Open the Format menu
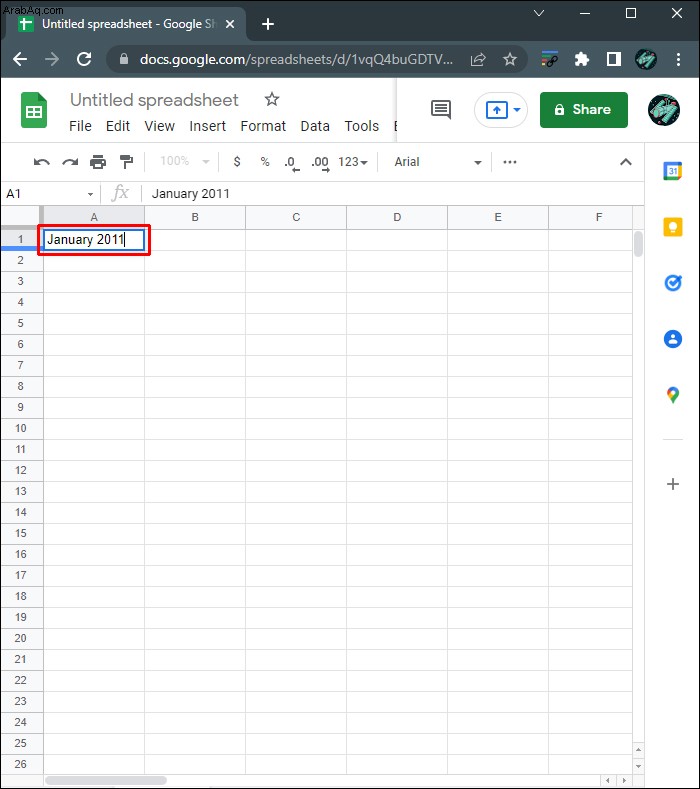Image resolution: width=700 pixels, height=789 pixels. (x=263, y=126)
